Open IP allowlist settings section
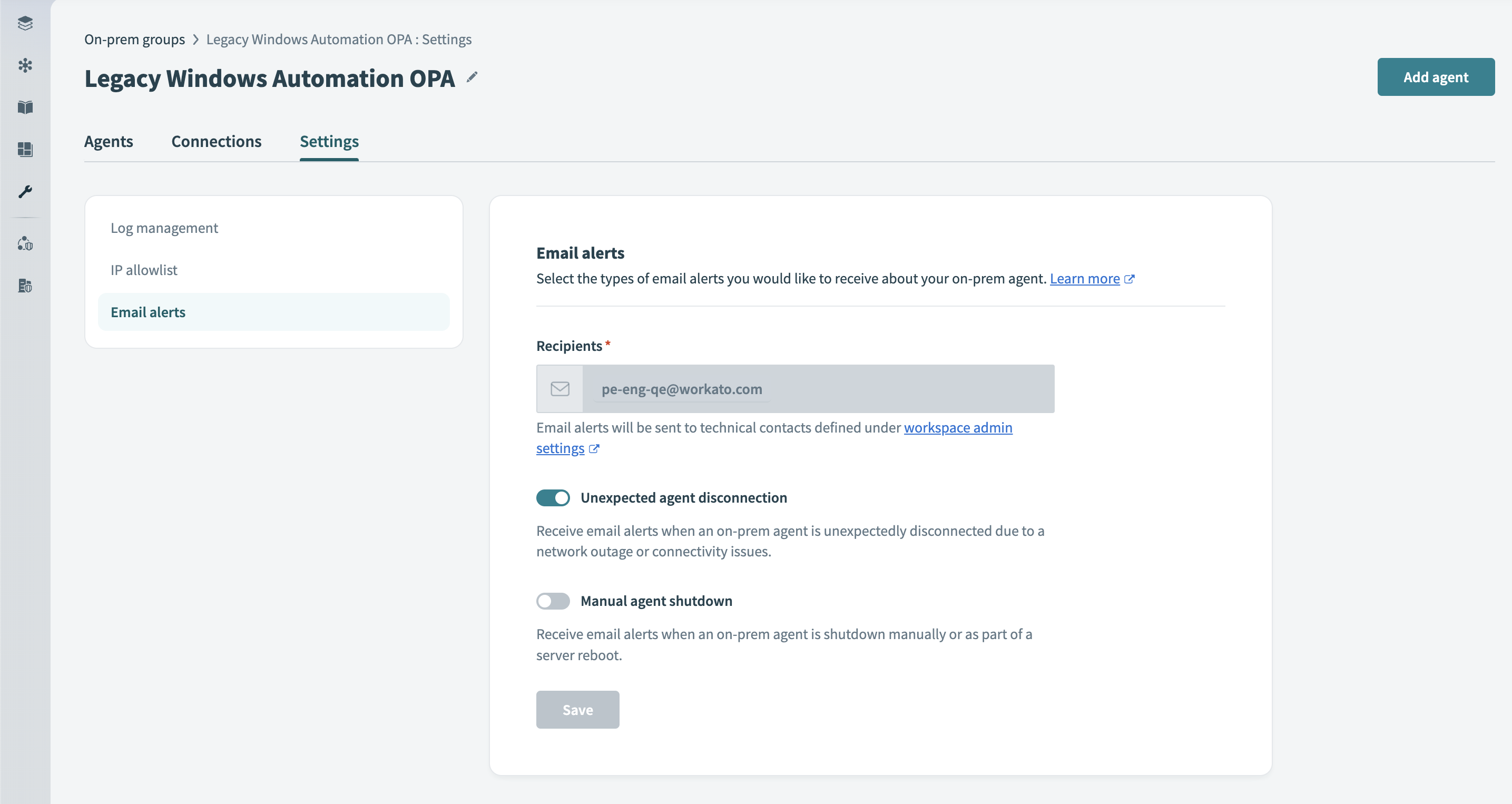Screen dimensions: 1512x804 [144, 270]
